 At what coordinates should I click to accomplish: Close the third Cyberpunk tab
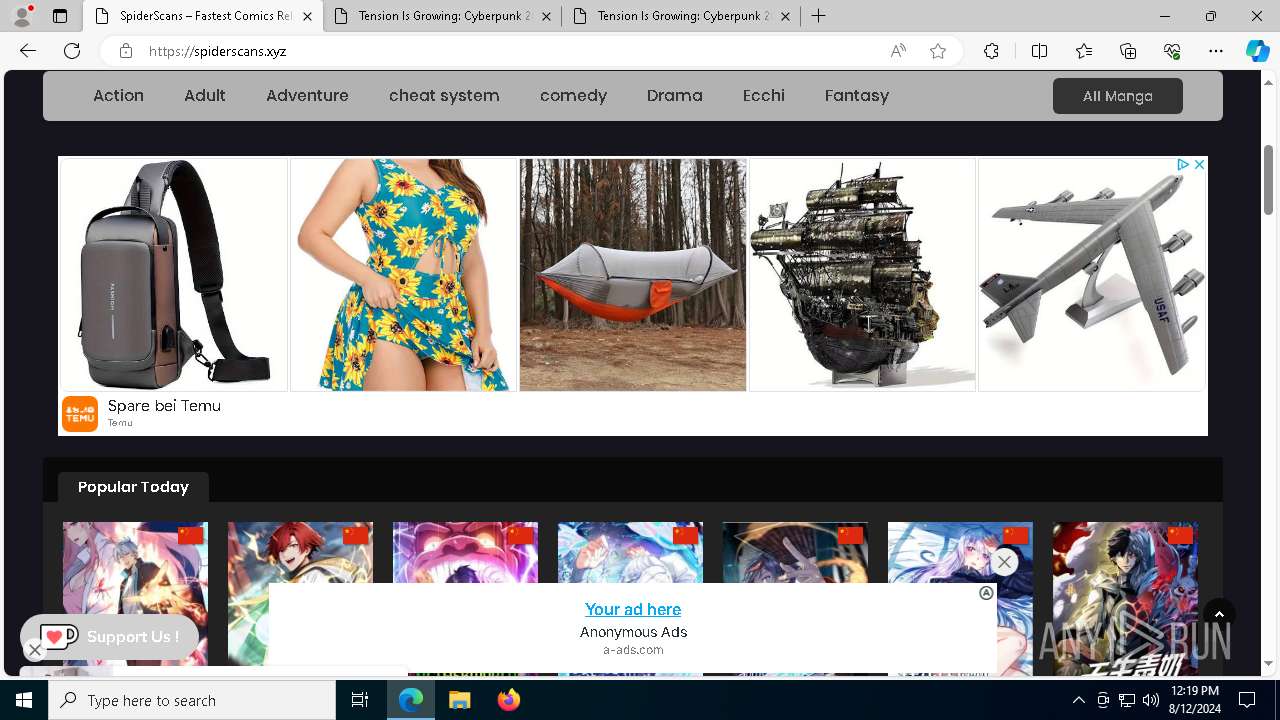tap(785, 16)
